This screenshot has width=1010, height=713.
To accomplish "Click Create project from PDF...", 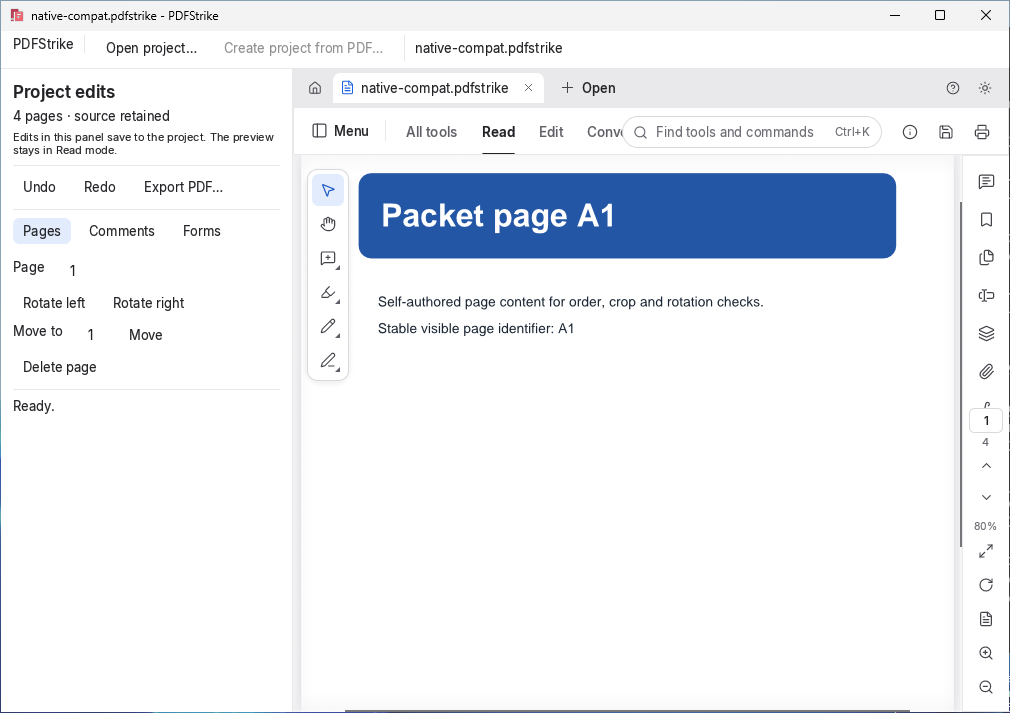I will 303,48.
